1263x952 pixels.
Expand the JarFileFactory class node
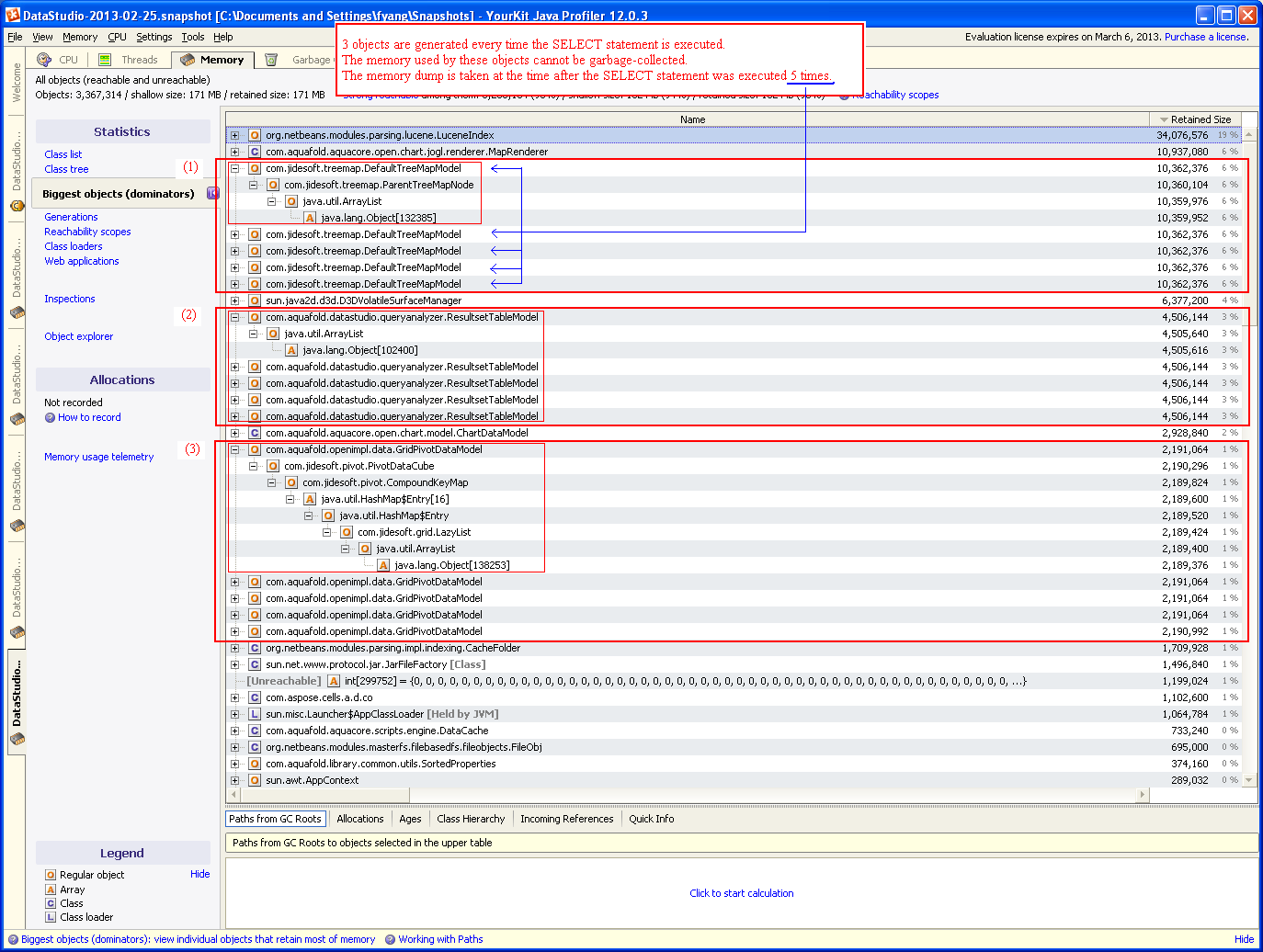(x=235, y=664)
